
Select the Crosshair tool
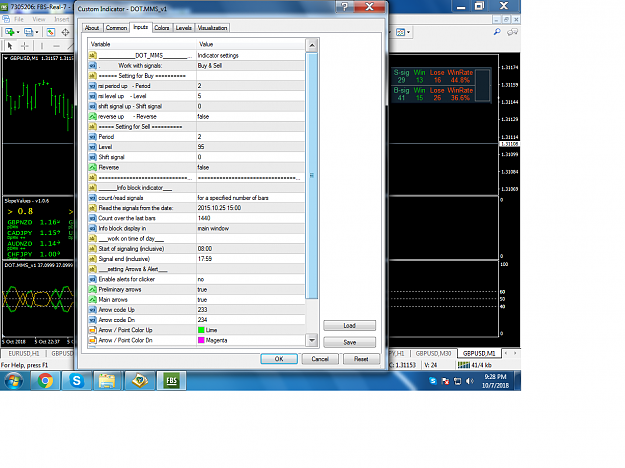click(x=25, y=46)
